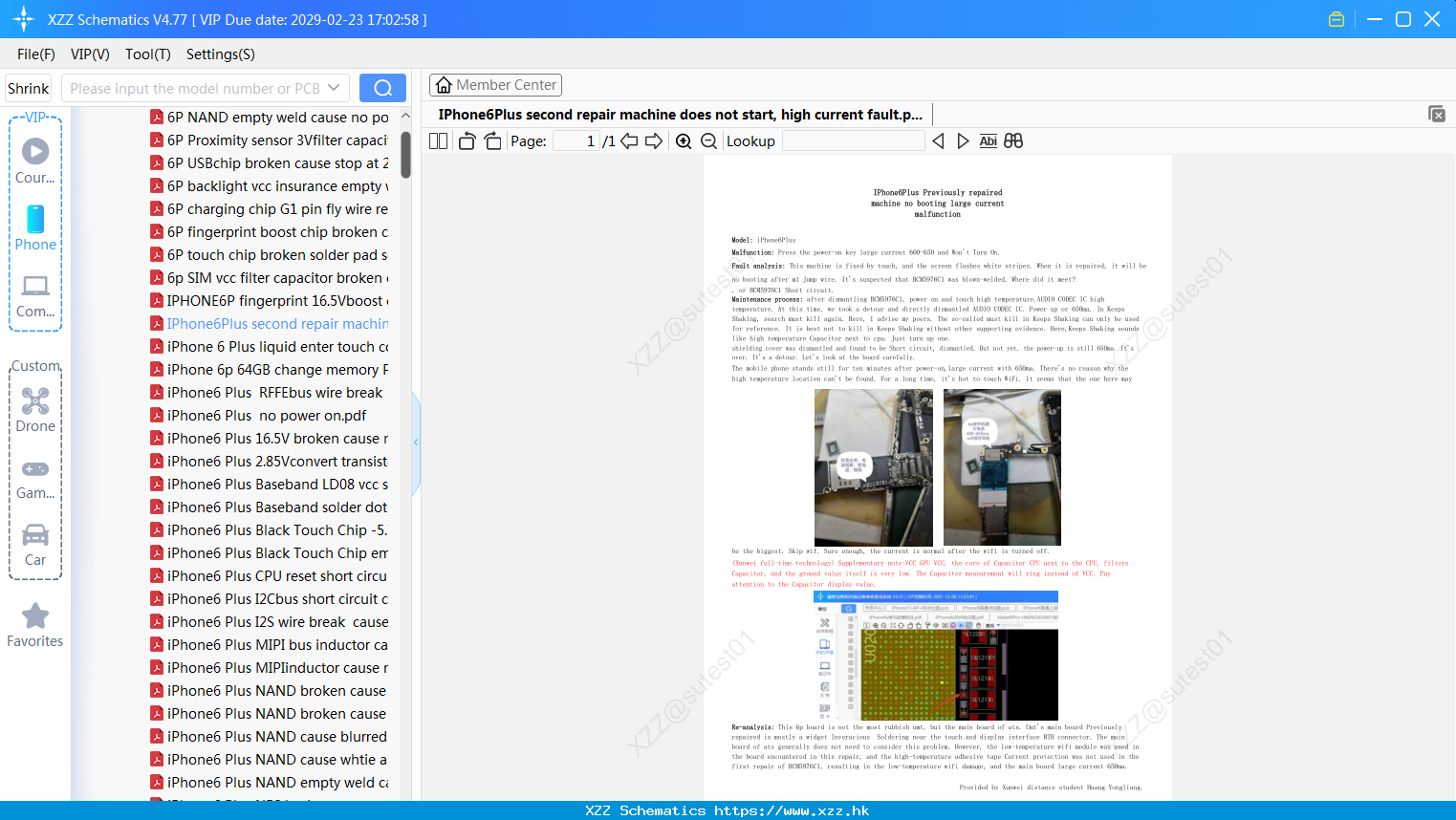Rotate page counterclockwise icon

pos(467,140)
